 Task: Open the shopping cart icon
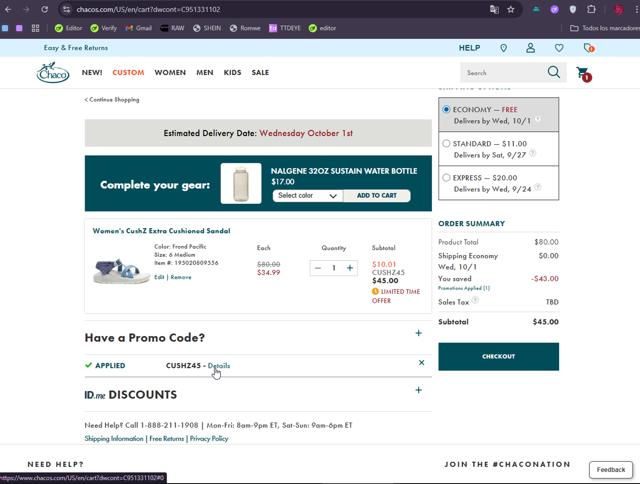coord(584,74)
